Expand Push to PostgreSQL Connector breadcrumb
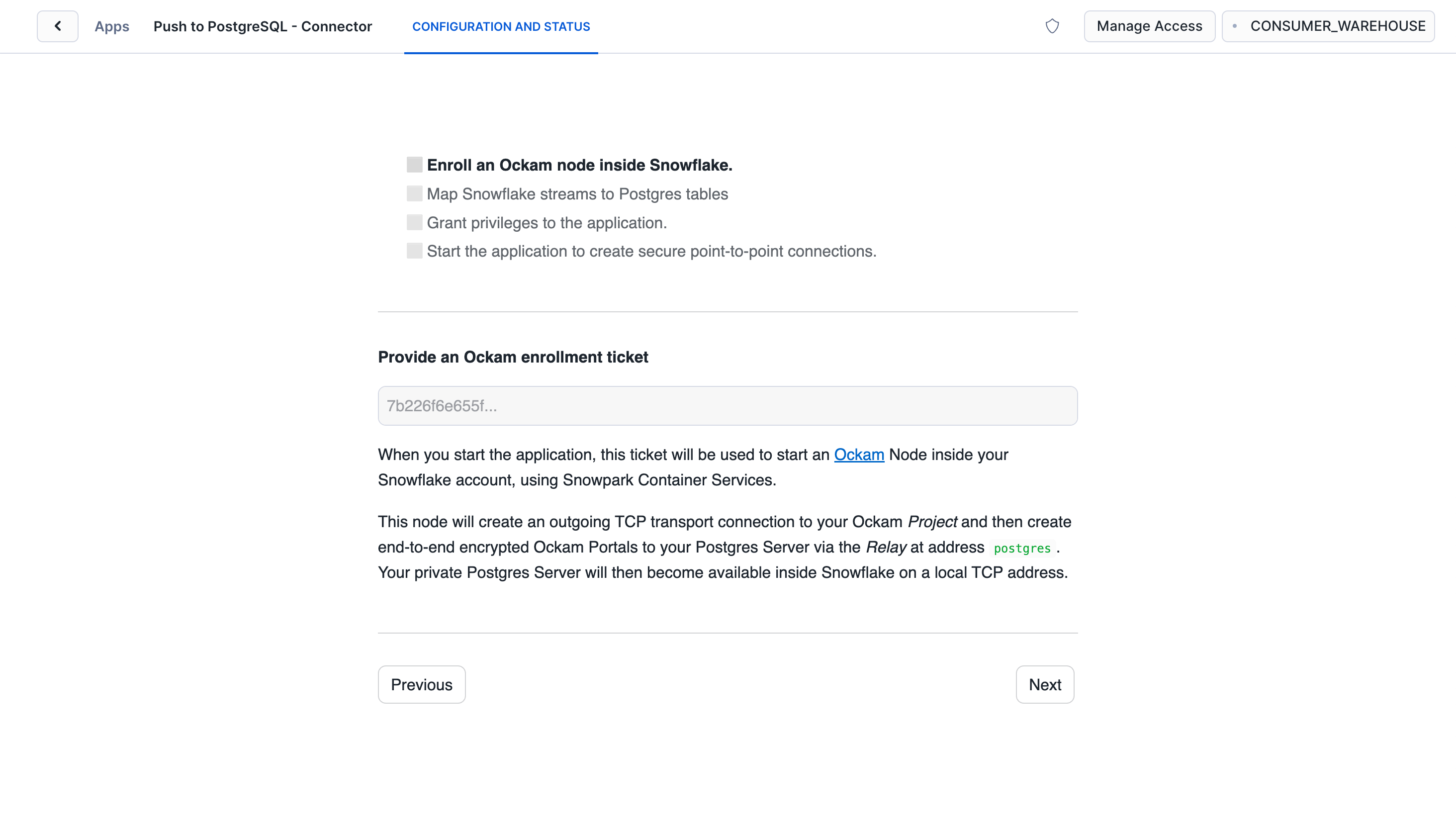The width and height of the screenshot is (1456, 832). [263, 26]
